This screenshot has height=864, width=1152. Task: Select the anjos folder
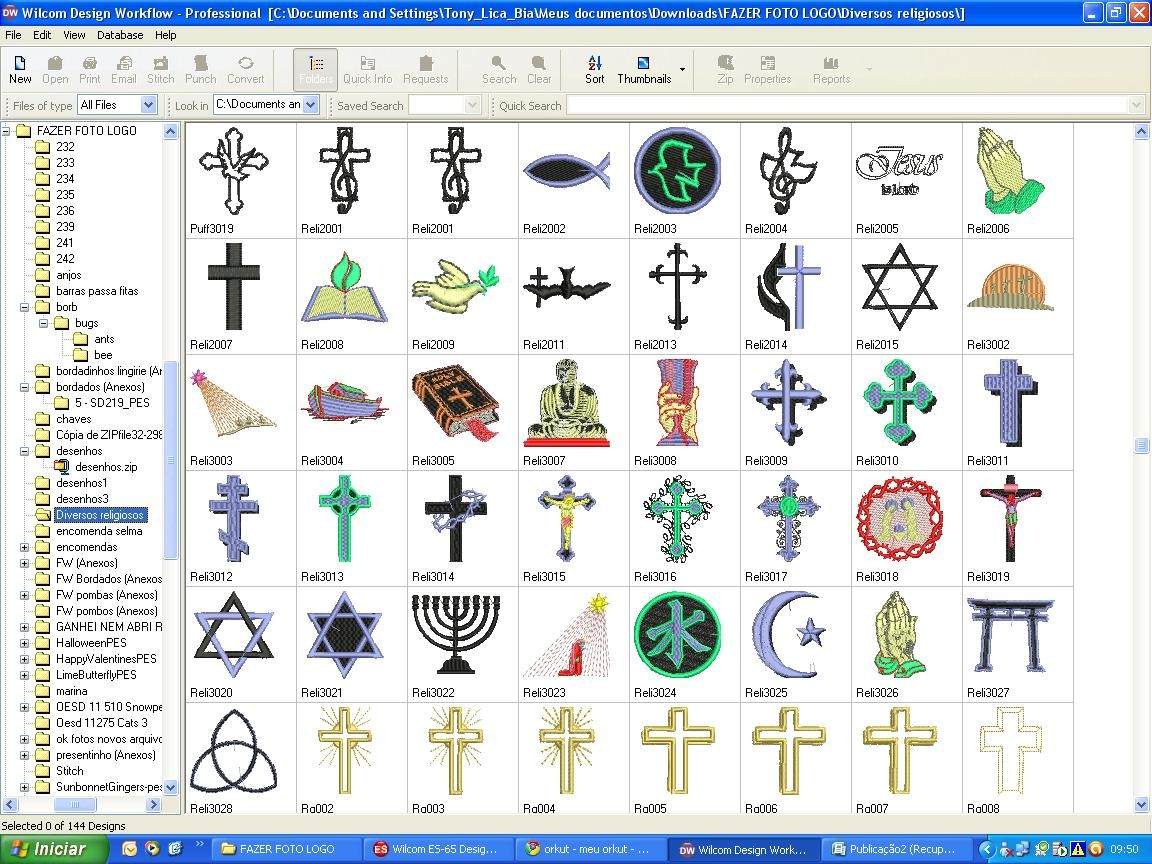click(x=68, y=275)
